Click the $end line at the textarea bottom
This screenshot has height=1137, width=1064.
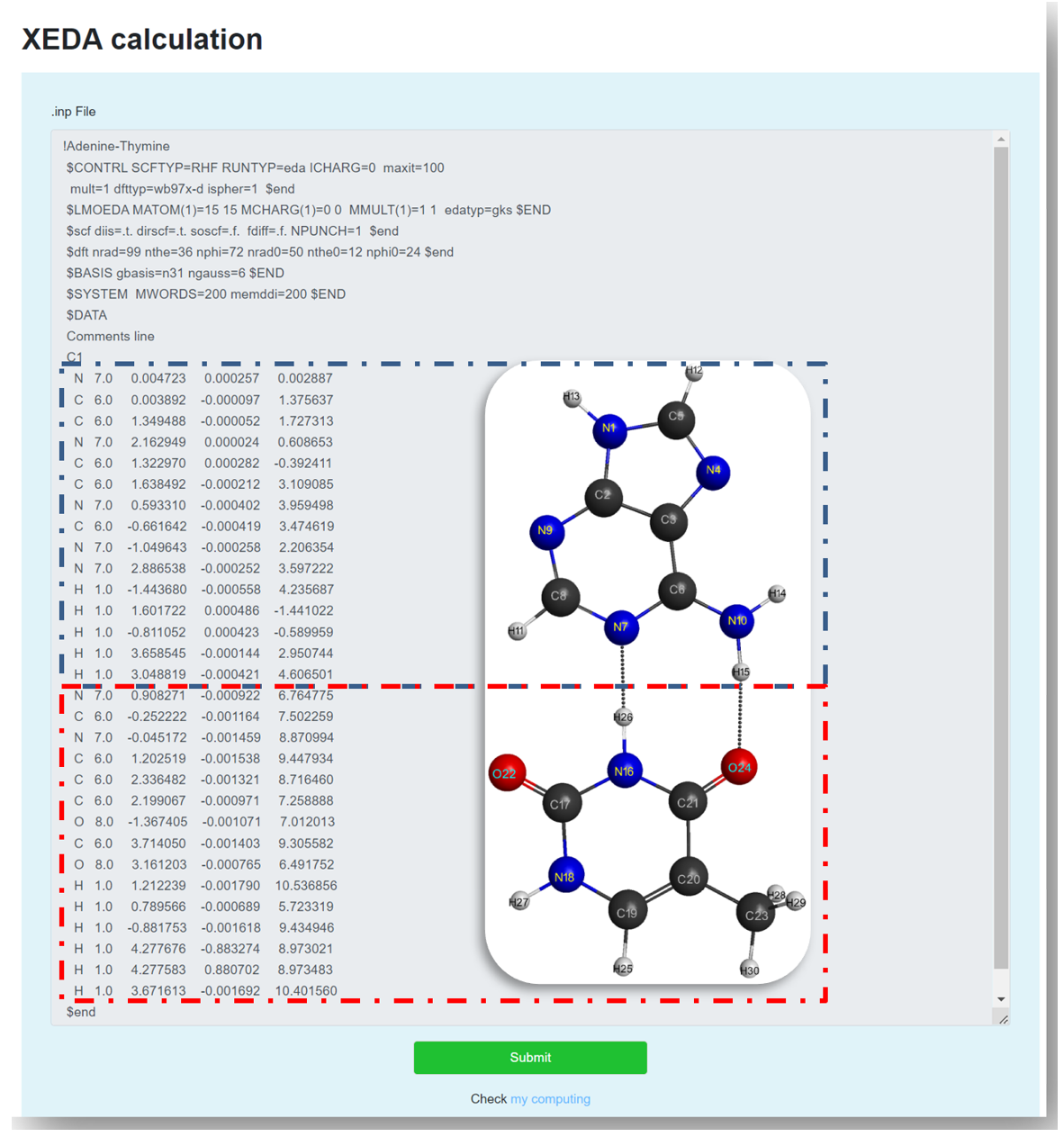click(81, 1012)
